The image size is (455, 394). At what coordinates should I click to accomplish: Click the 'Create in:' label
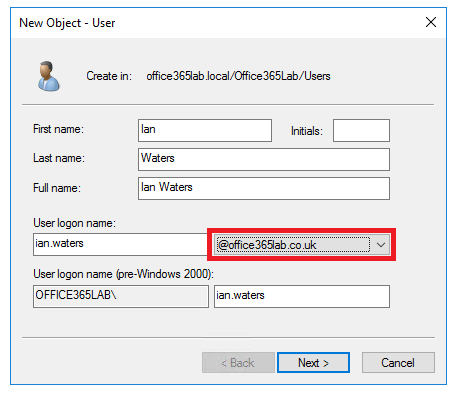109,76
